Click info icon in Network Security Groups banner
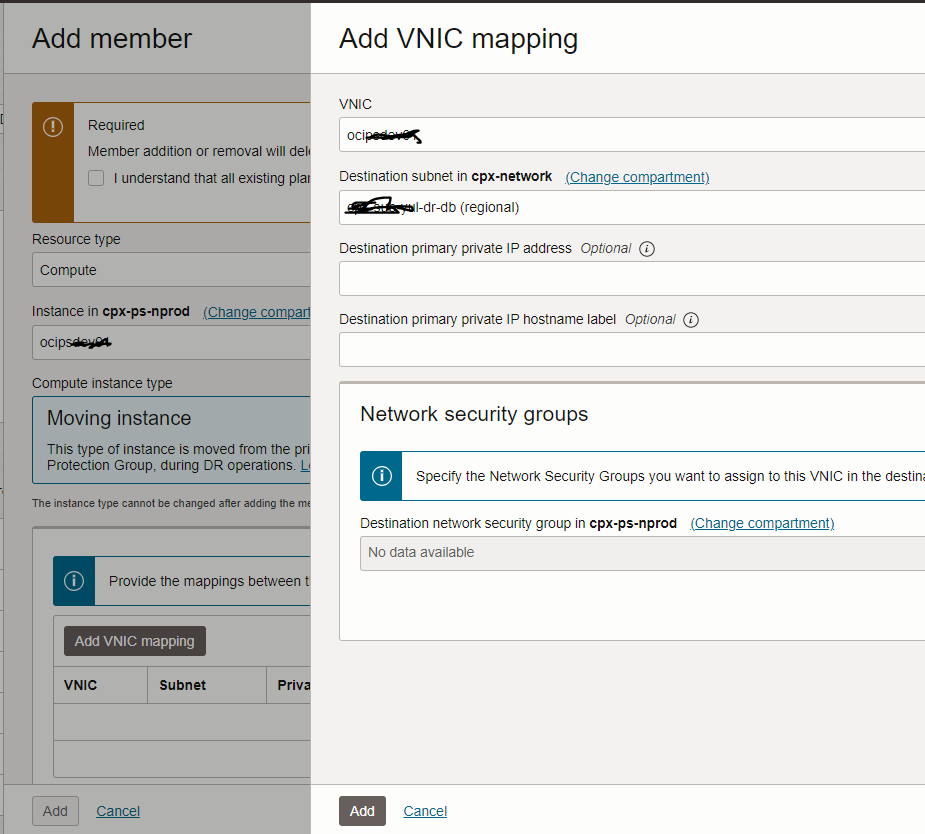The image size is (925, 834). [x=381, y=476]
